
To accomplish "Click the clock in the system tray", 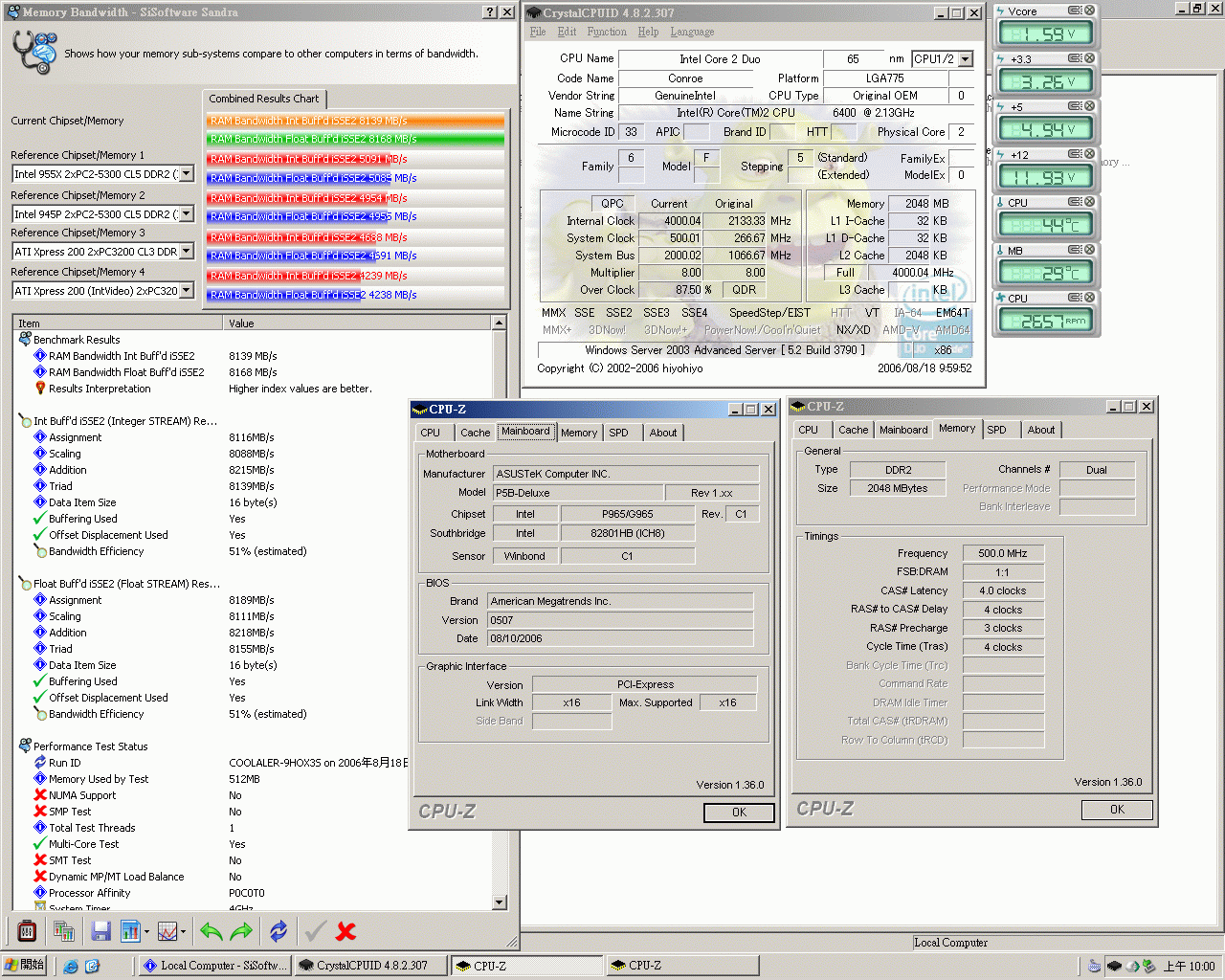I will tap(1189, 967).
